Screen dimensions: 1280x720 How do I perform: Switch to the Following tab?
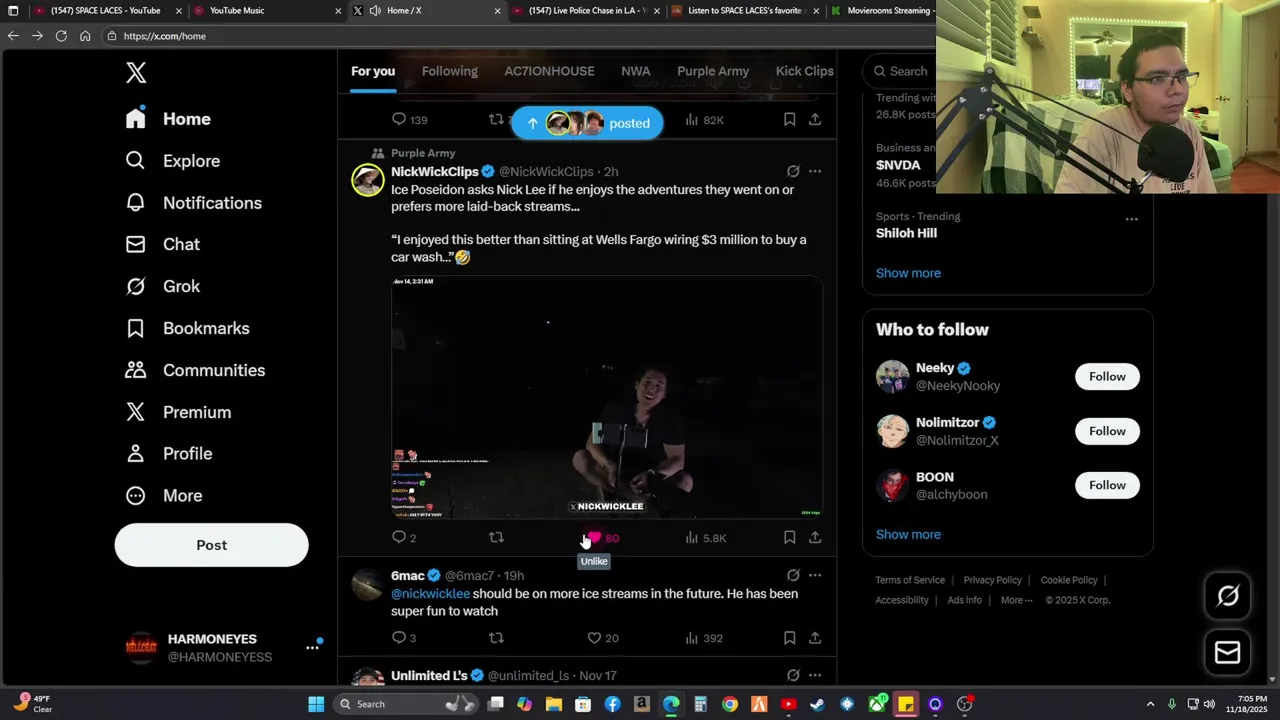click(x=449, y=71)
